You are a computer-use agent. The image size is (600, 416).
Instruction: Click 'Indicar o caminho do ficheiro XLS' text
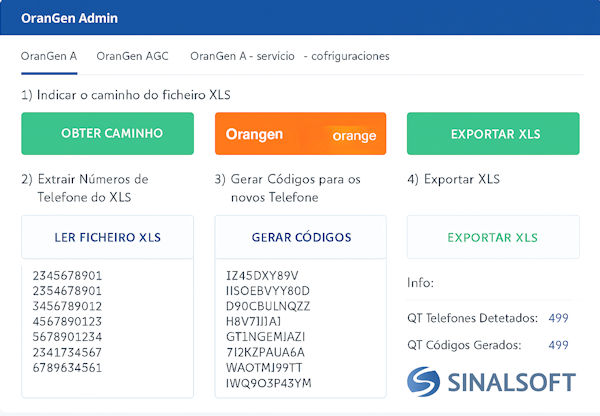134,95
